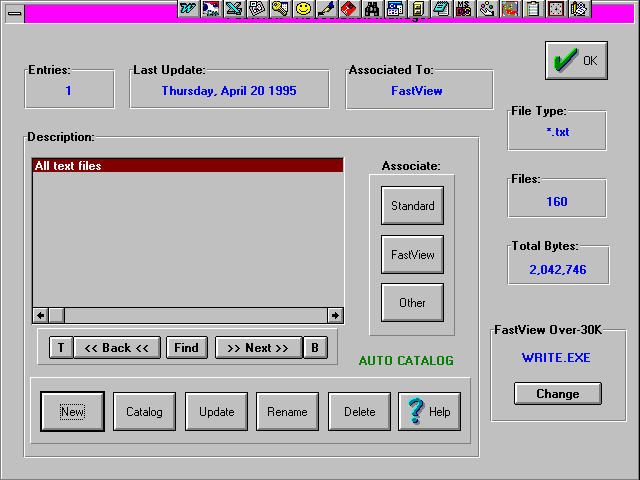Click the Update button
640x480 pixels.
coord(216,411)
